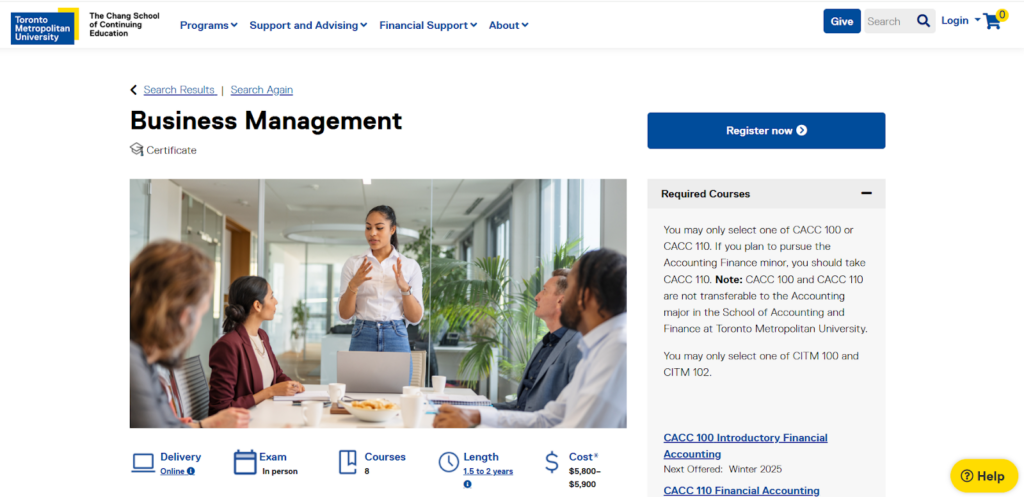The image size is (1024, 497).
Task: Click the clock Length icon
Action: (x=449, y=462)
